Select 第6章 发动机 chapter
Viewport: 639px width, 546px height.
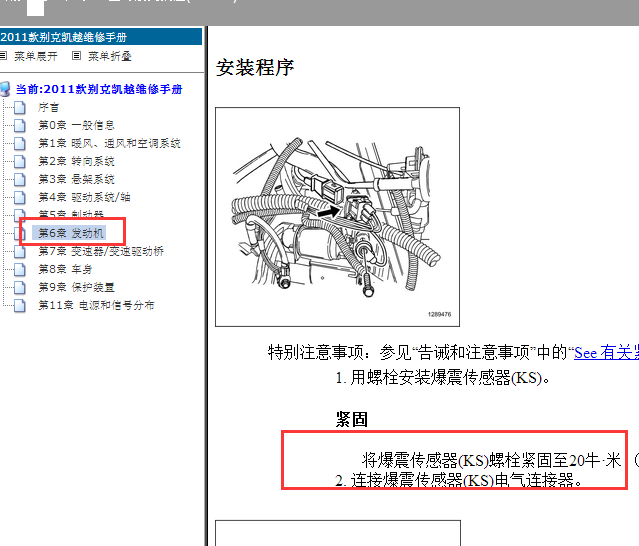(71, 233)
